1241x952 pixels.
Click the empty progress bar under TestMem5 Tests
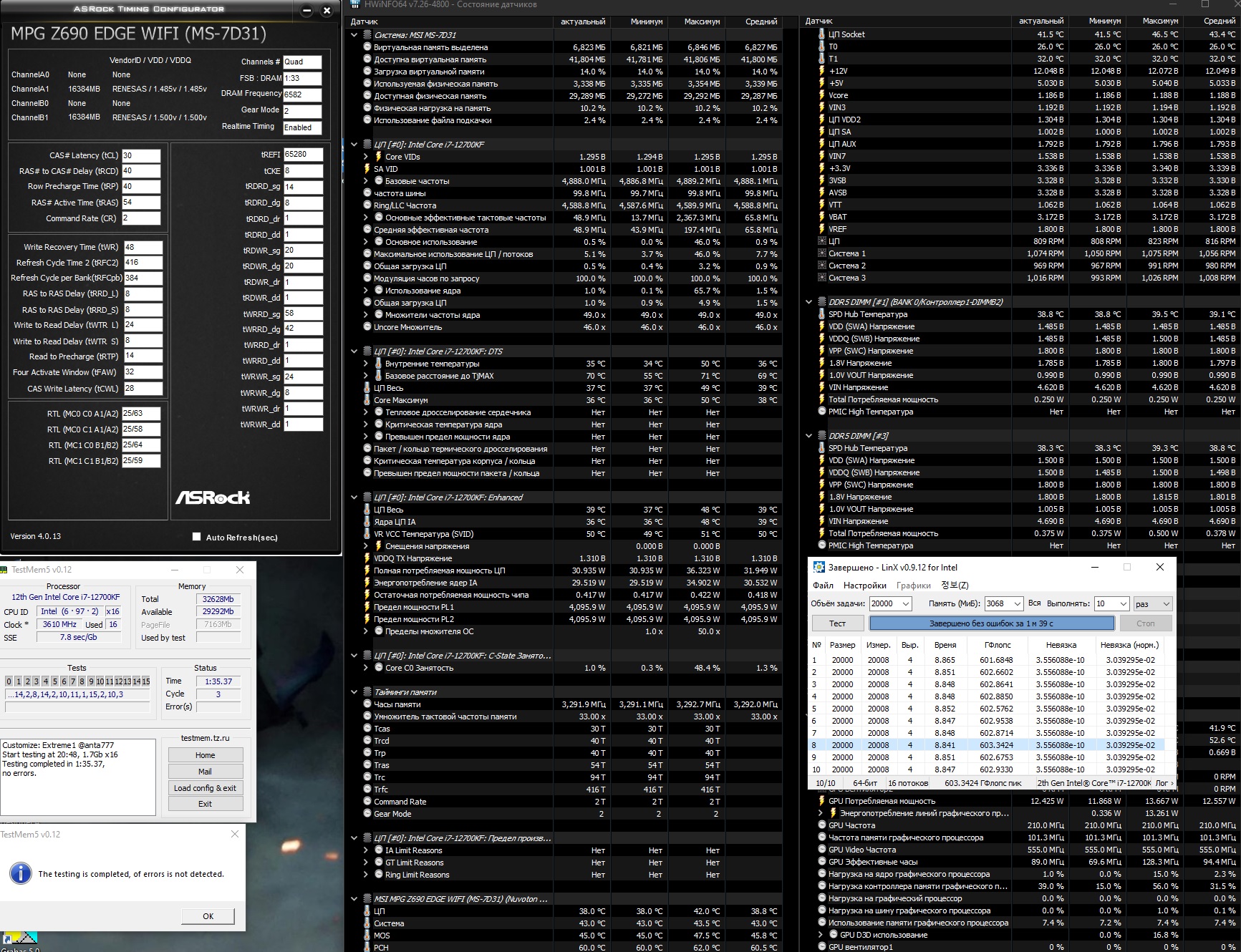[x=77, y=706]
